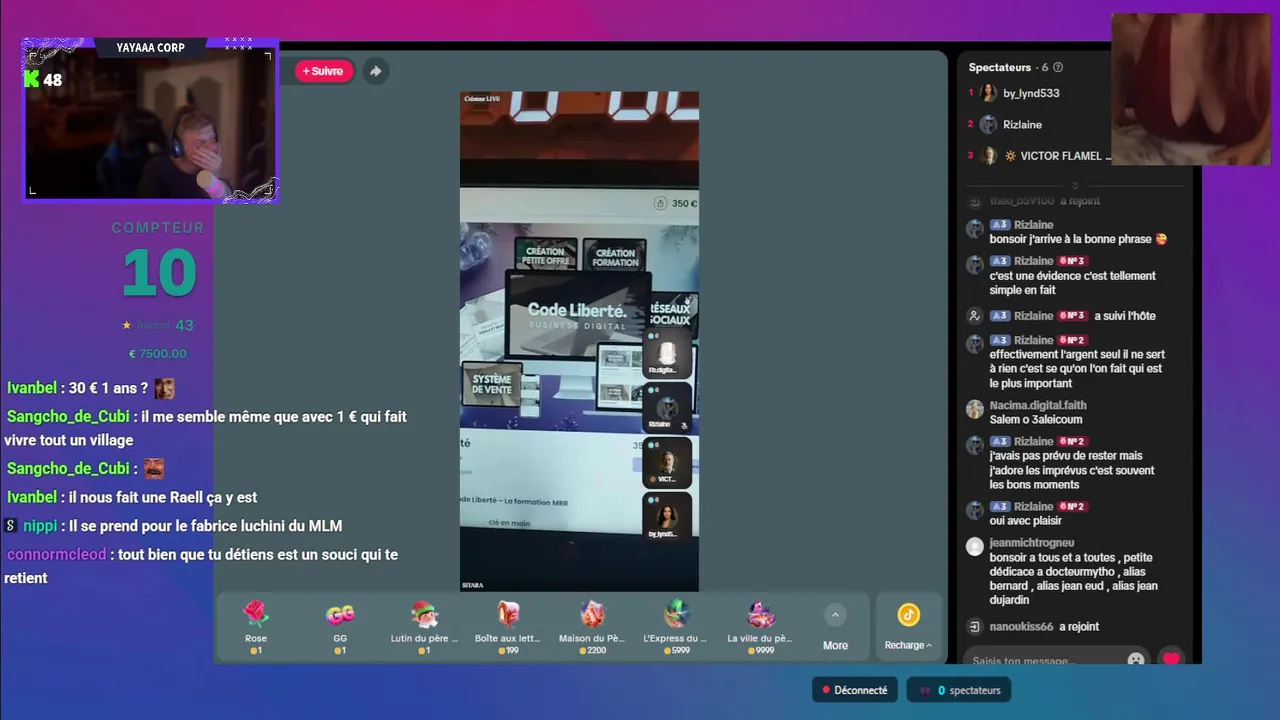Click Ivanbel's Raell message
The width and height of the screenshot is (1280, 720).
[132, 497]
